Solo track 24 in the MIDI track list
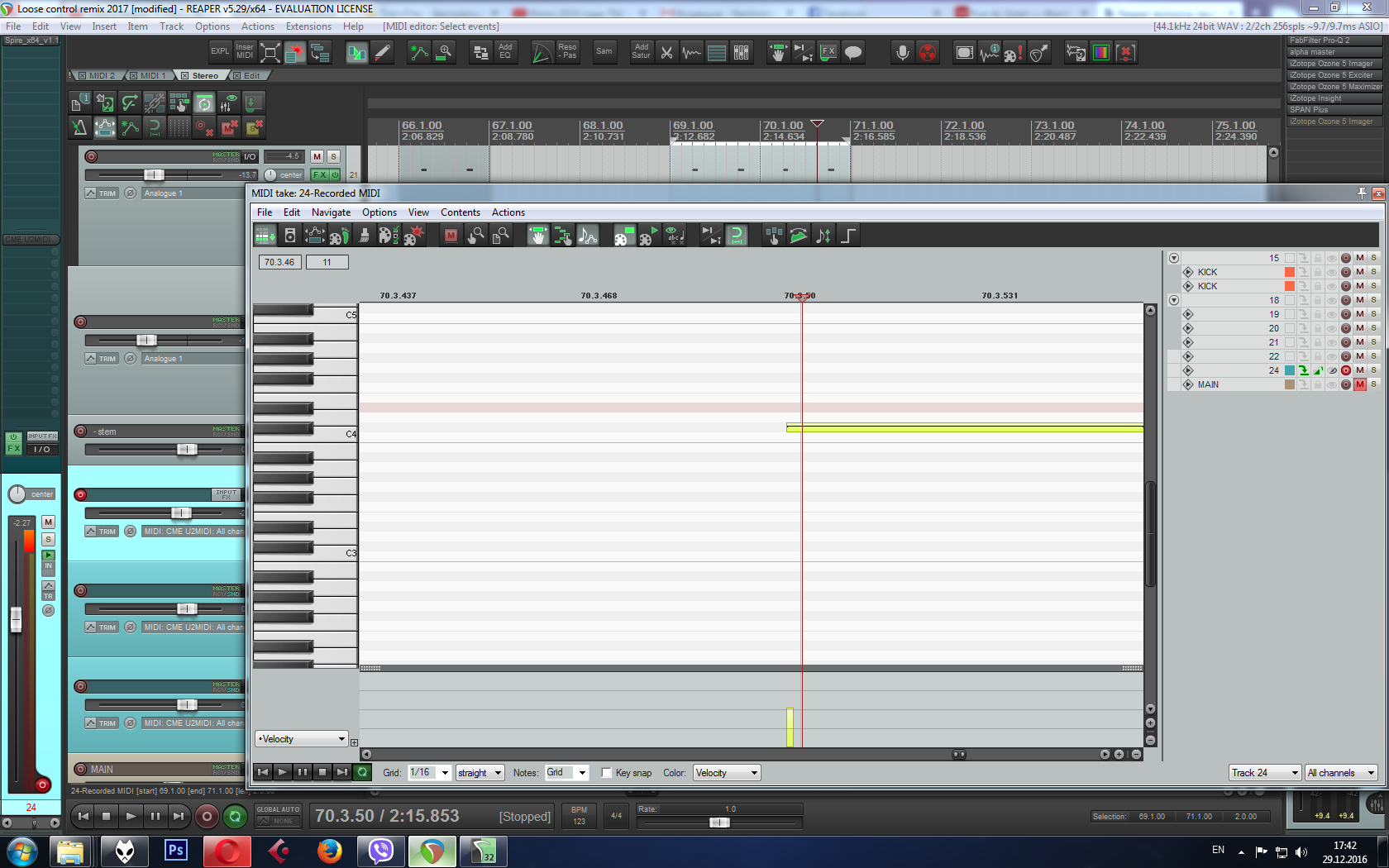 (1373, 370)
